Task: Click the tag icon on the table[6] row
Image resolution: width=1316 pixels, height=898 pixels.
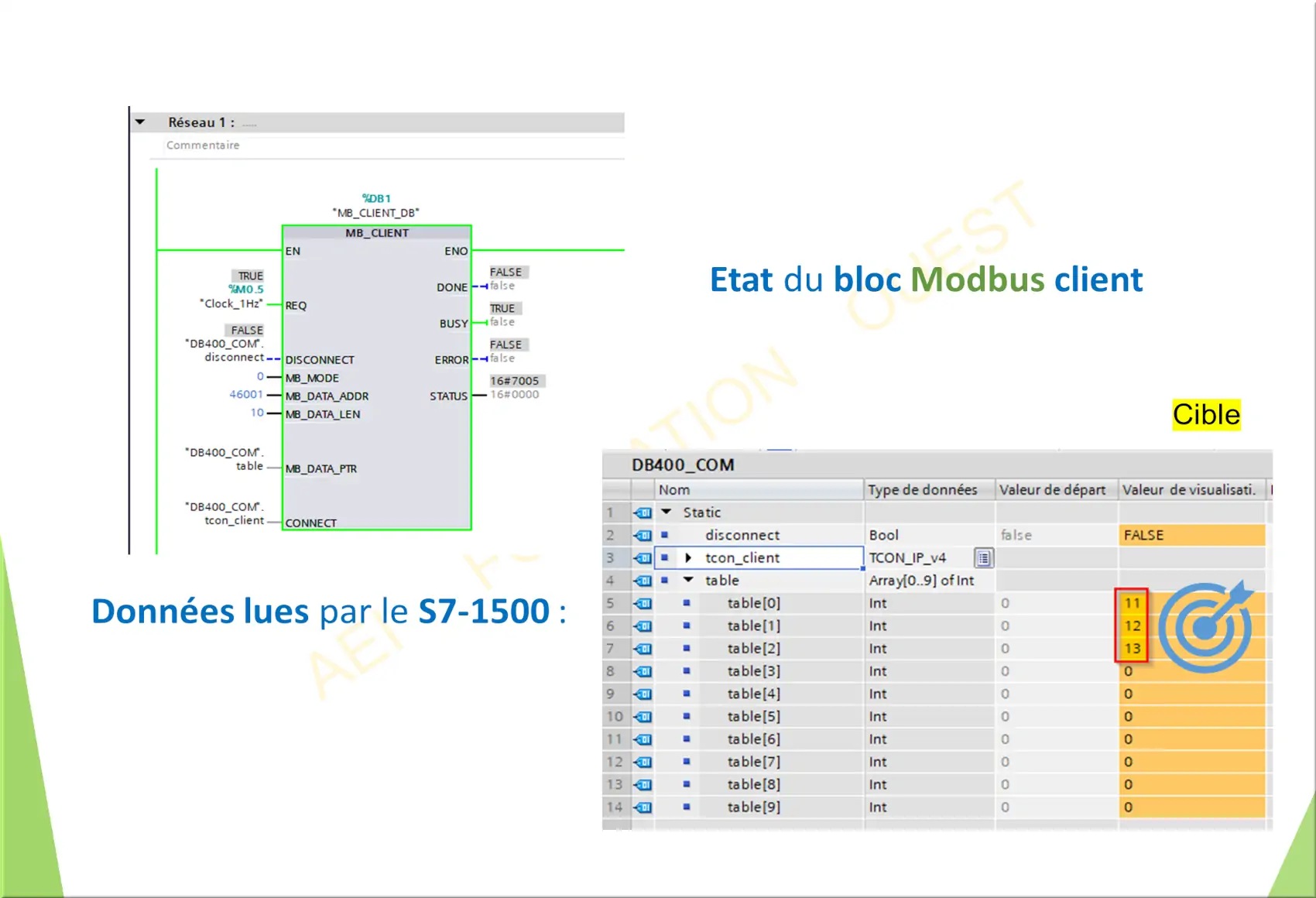Action: (x=643, y=739)
